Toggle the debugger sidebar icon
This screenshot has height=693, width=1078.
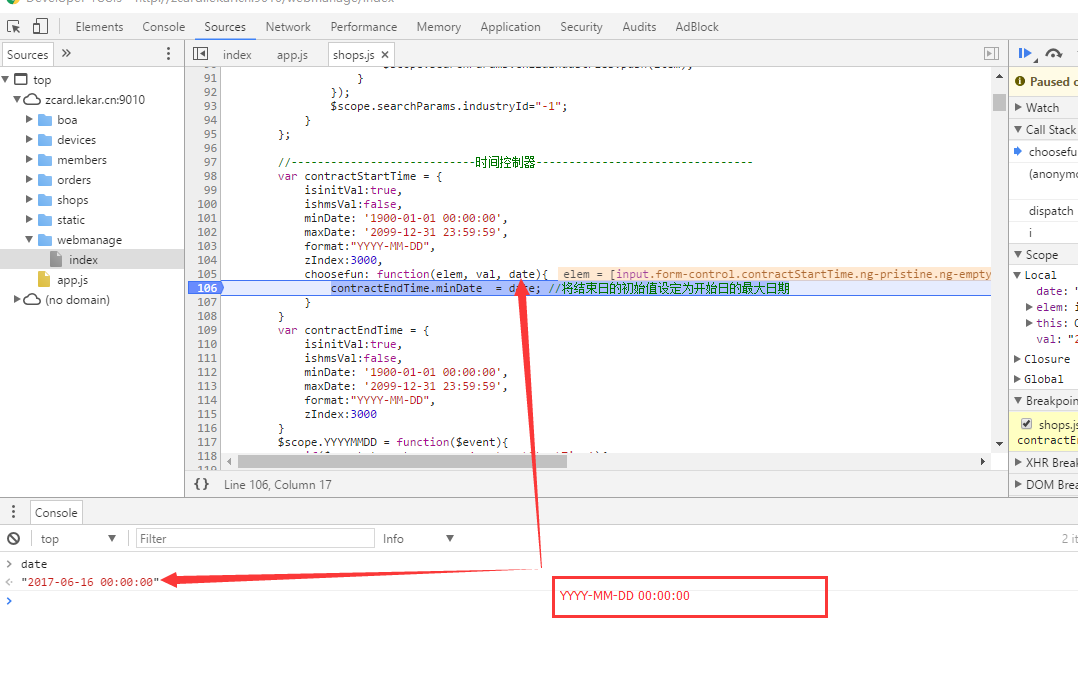coord(991,54)
